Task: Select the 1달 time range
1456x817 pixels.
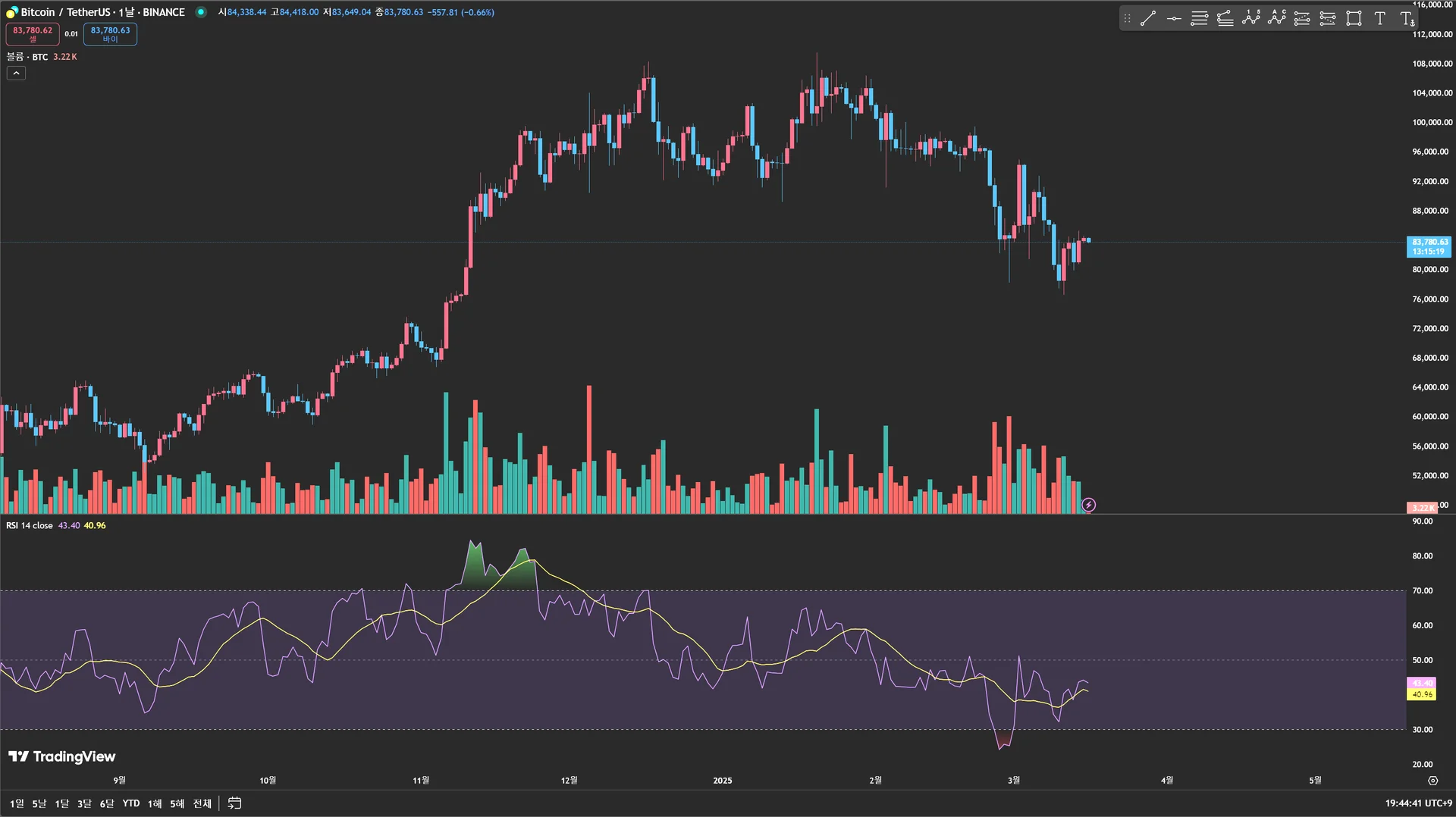Action: [61, 803]
